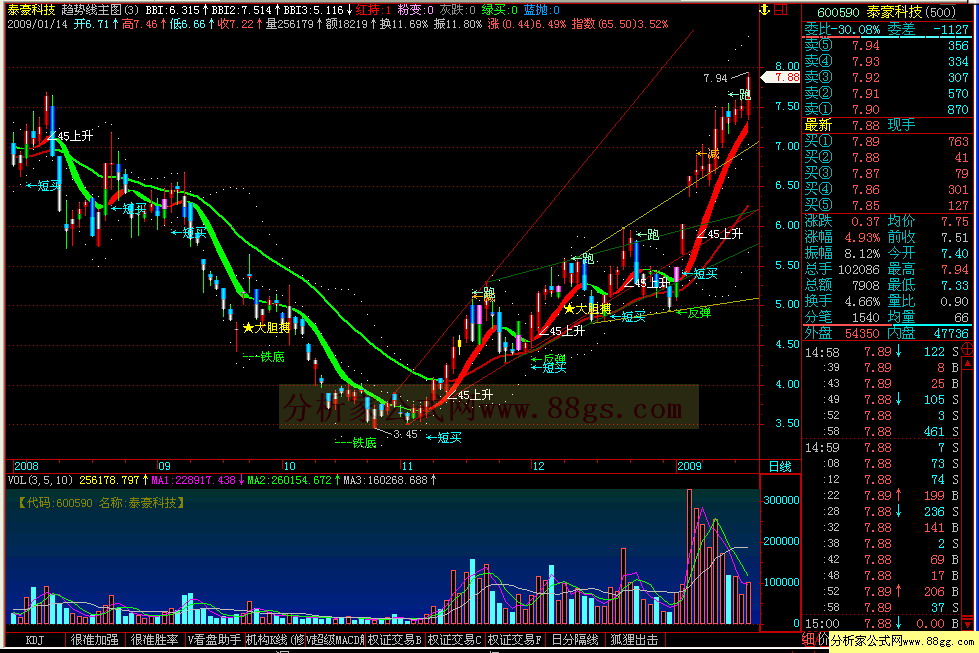Viewport: 979px width, 653px height.
Task: Click the 300000 volume axis label
Action: pyautogui.click(x=780, y=500)
